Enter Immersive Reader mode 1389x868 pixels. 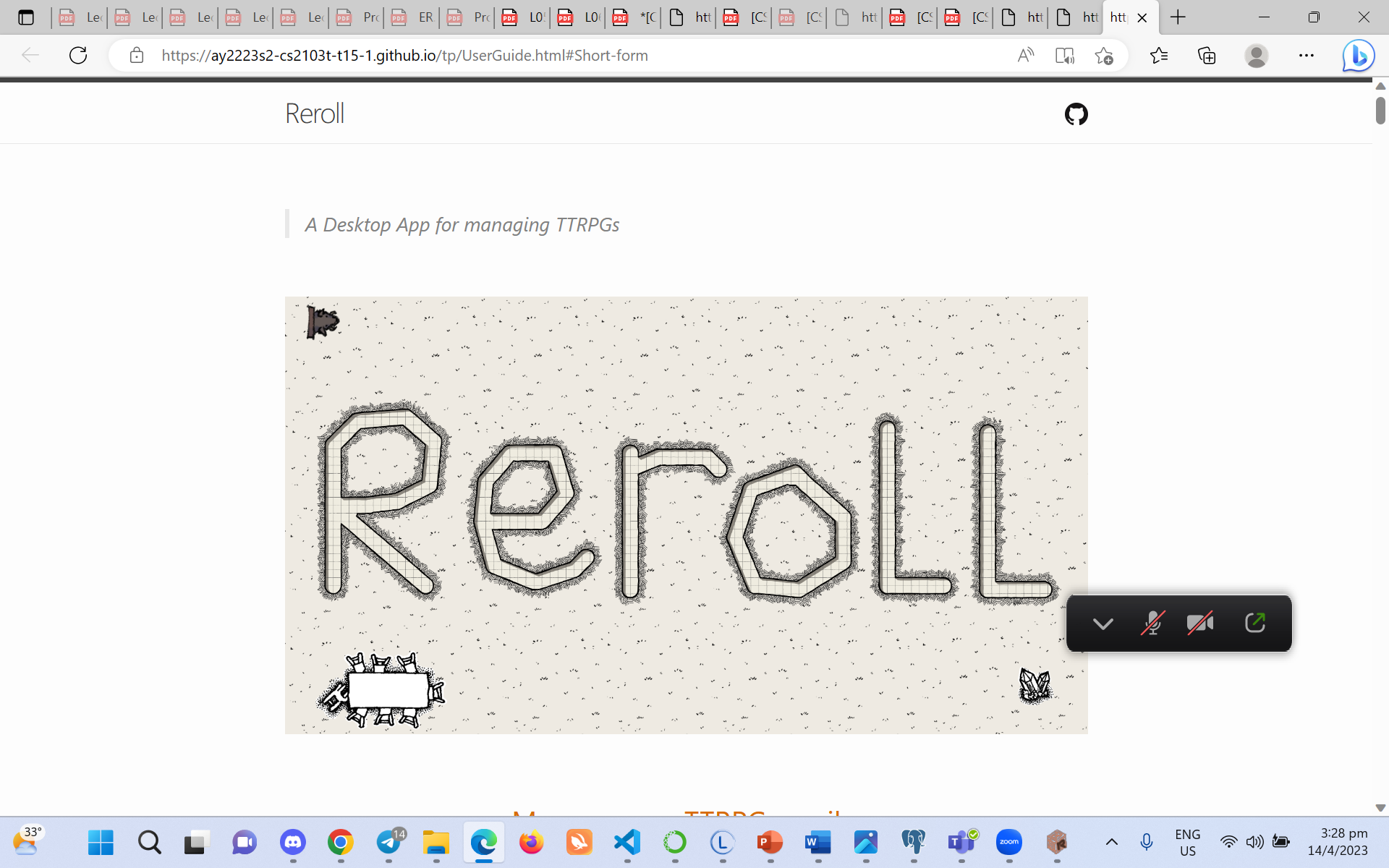(1064, 56)
